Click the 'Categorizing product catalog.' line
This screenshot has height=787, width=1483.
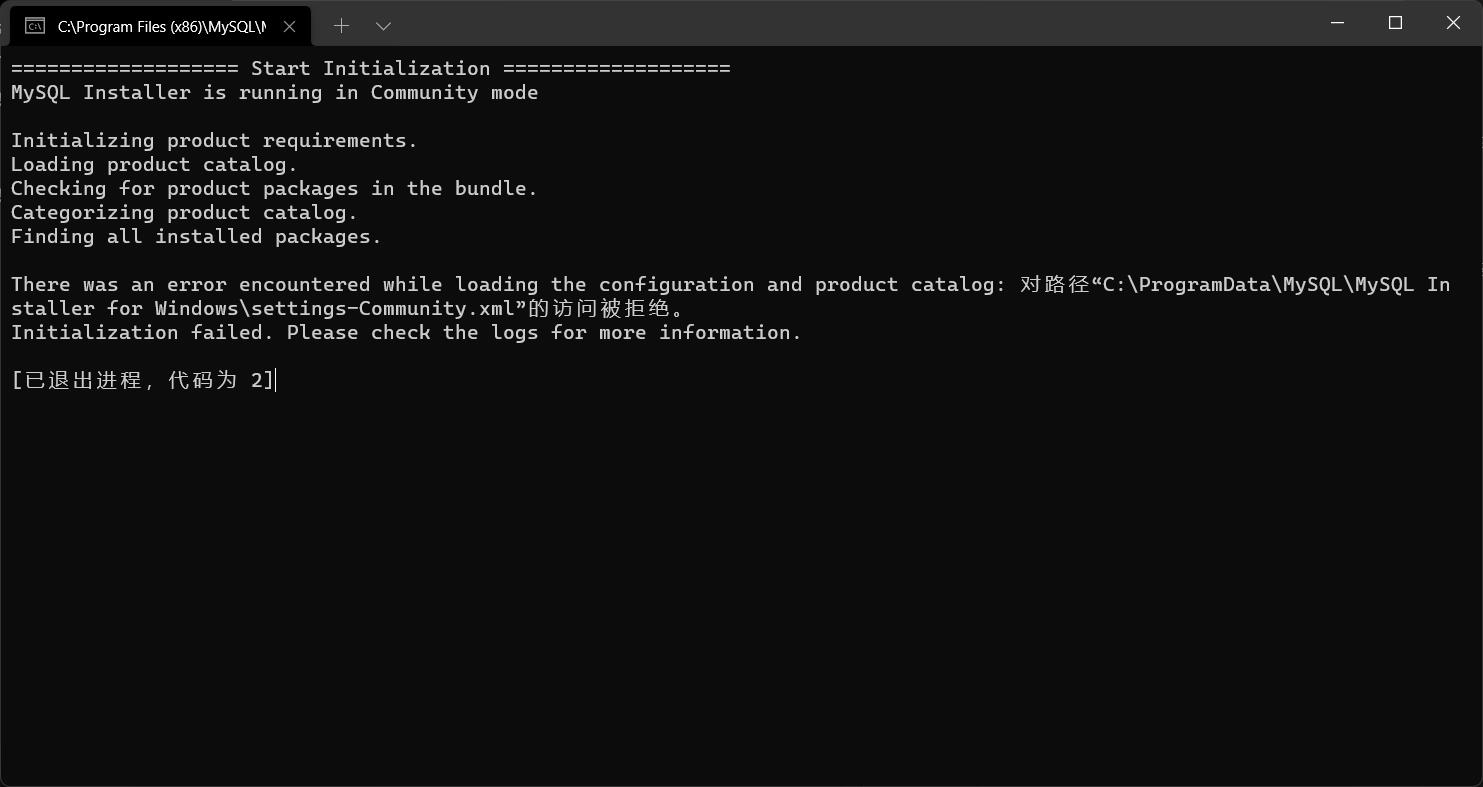[184, 212]
